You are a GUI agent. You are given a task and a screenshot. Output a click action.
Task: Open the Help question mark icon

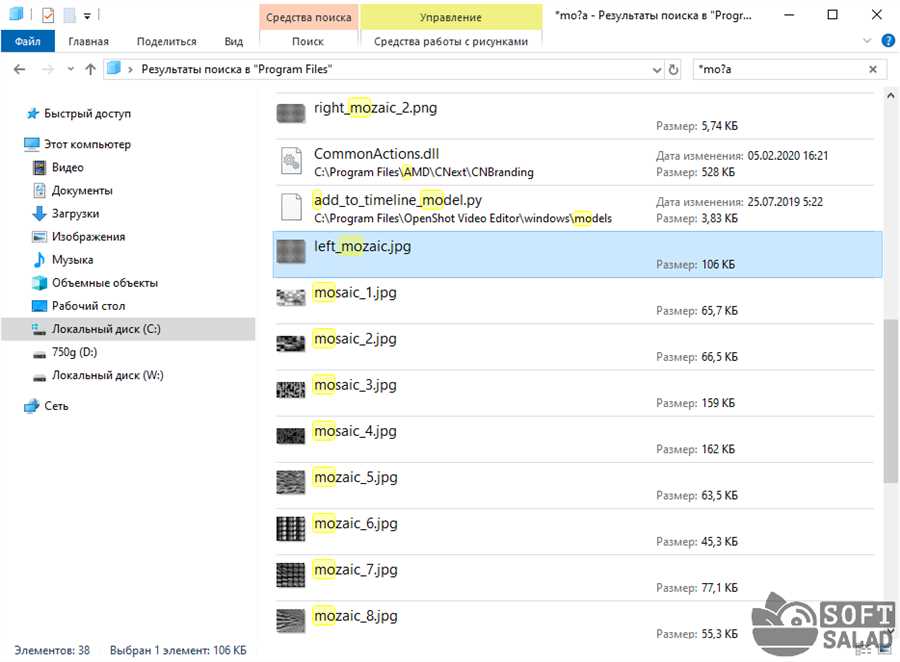tap(885, 42)
